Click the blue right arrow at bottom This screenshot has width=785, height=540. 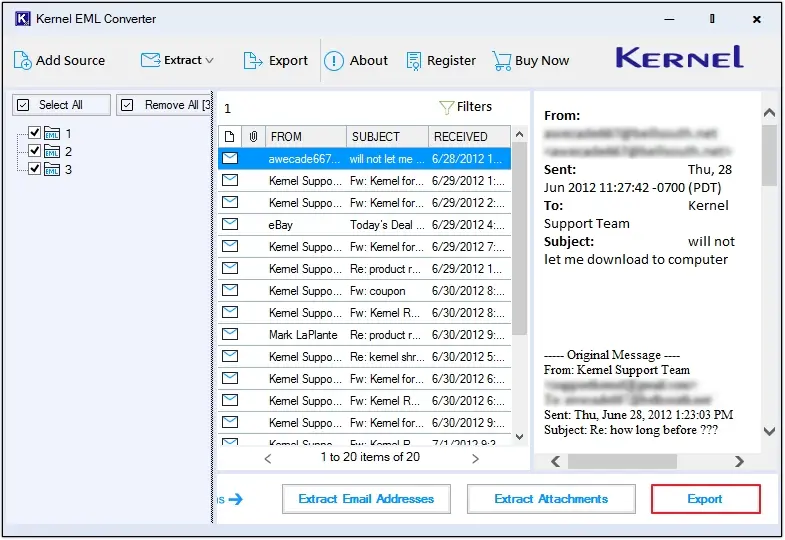[235, 499]
